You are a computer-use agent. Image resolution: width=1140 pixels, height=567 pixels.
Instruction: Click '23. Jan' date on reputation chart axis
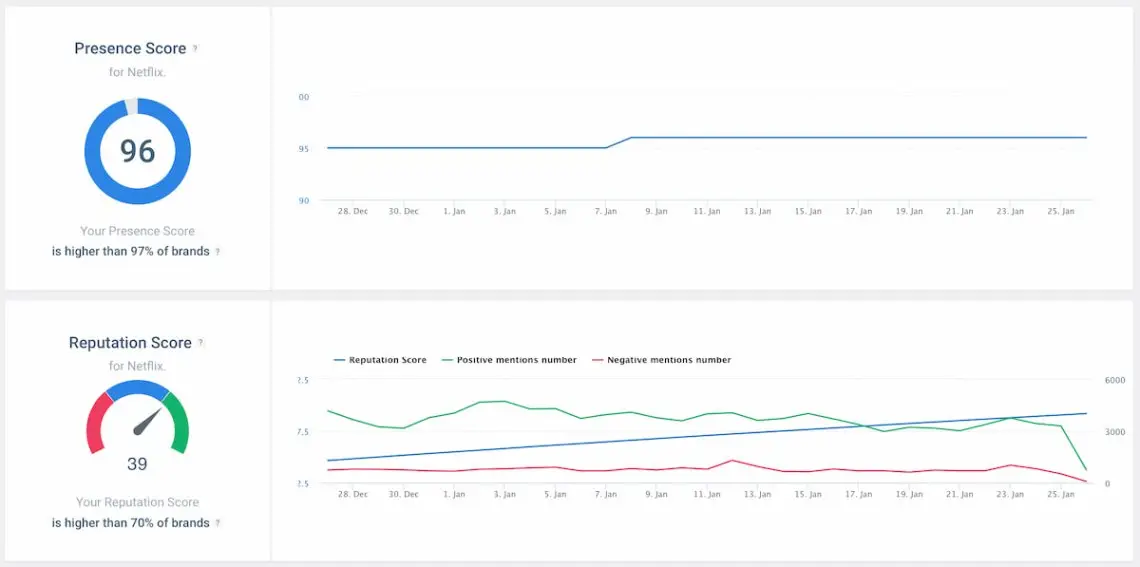(x=1011, y=494)
